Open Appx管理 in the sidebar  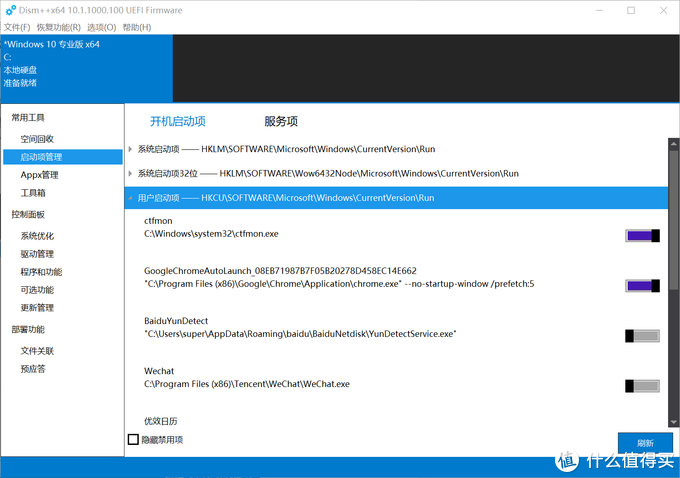pos(39,175)
